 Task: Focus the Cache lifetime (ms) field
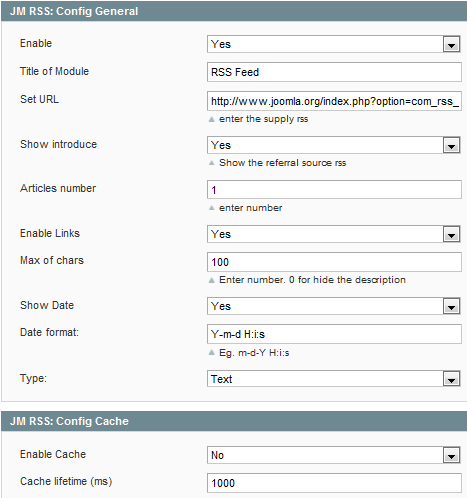tap(334, 483)
